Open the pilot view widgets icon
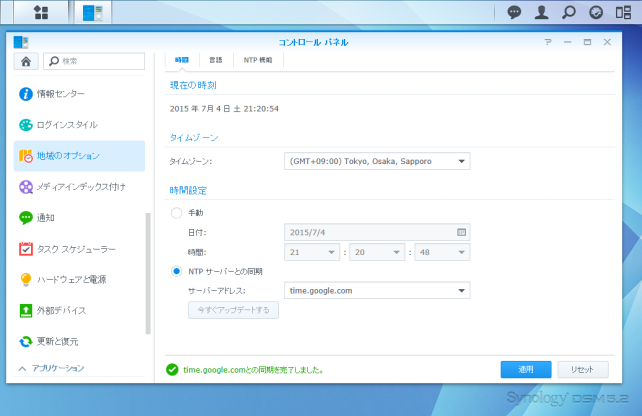 (623, 12)
